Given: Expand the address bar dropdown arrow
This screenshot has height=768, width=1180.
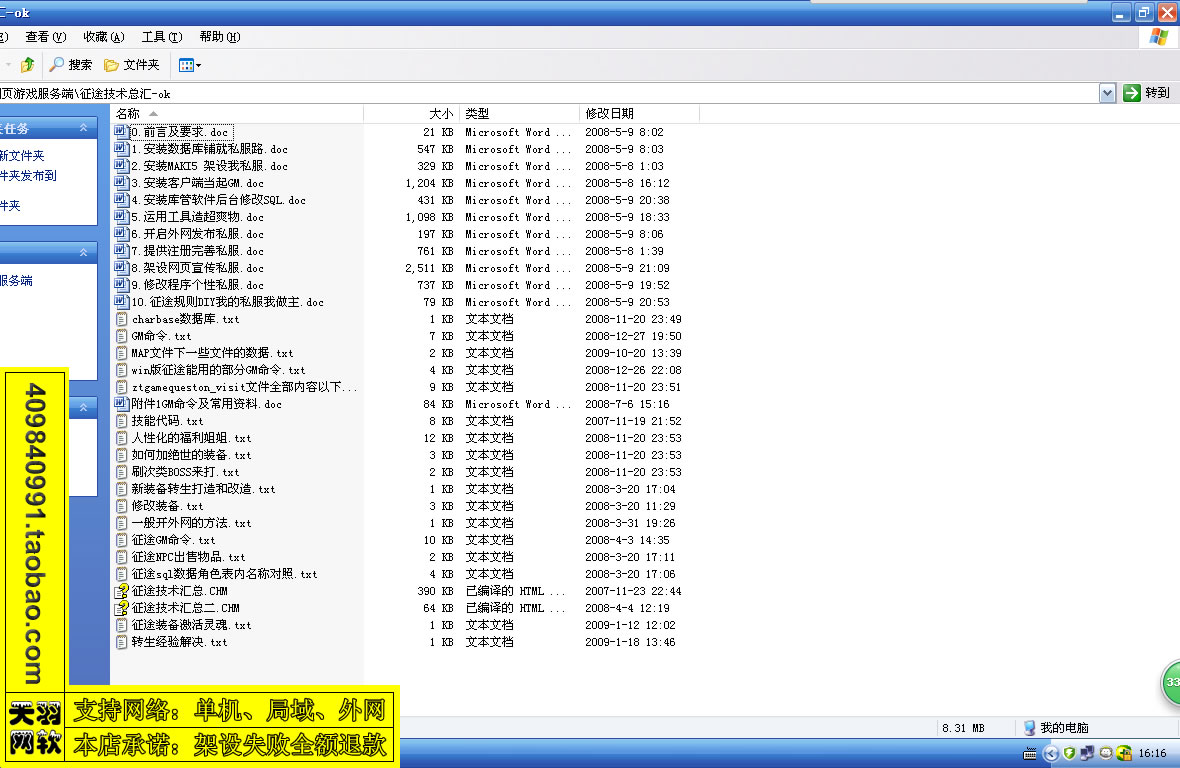Looking at the screenshot, I should 1107,93.
